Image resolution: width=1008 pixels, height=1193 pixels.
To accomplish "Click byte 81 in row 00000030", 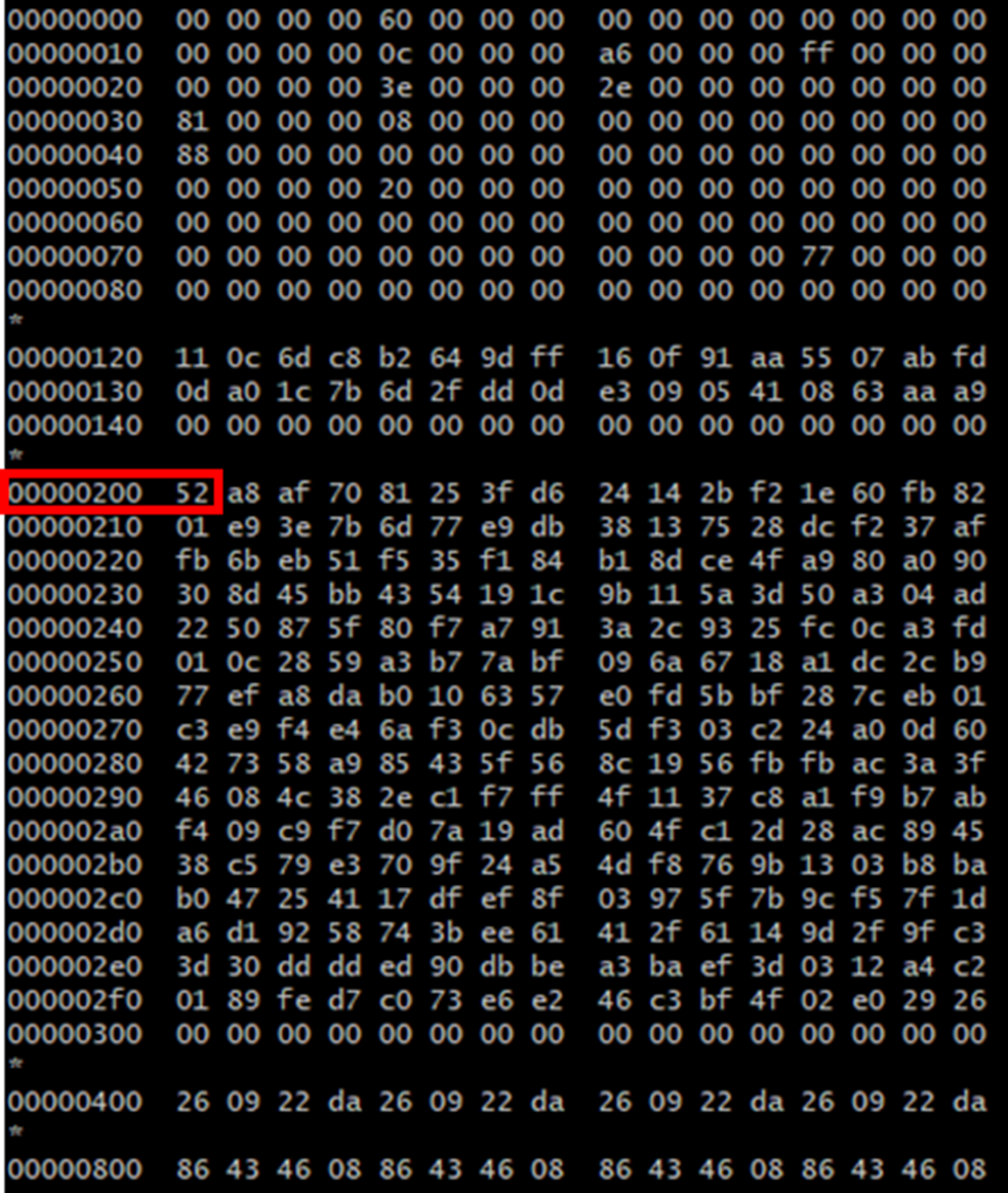I will click(192, 121).
